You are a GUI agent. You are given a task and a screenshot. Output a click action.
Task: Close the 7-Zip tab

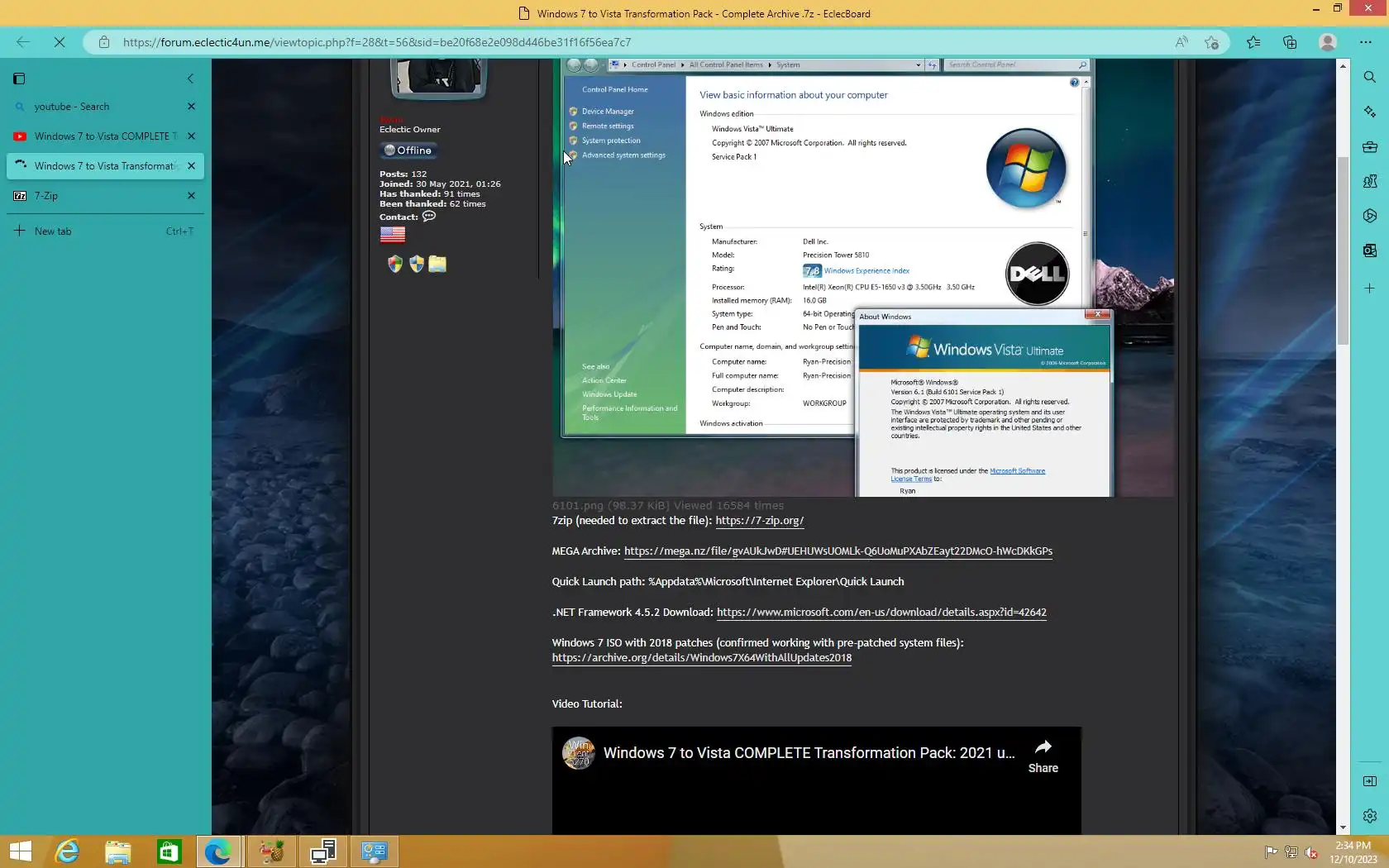tap(191, 196)
